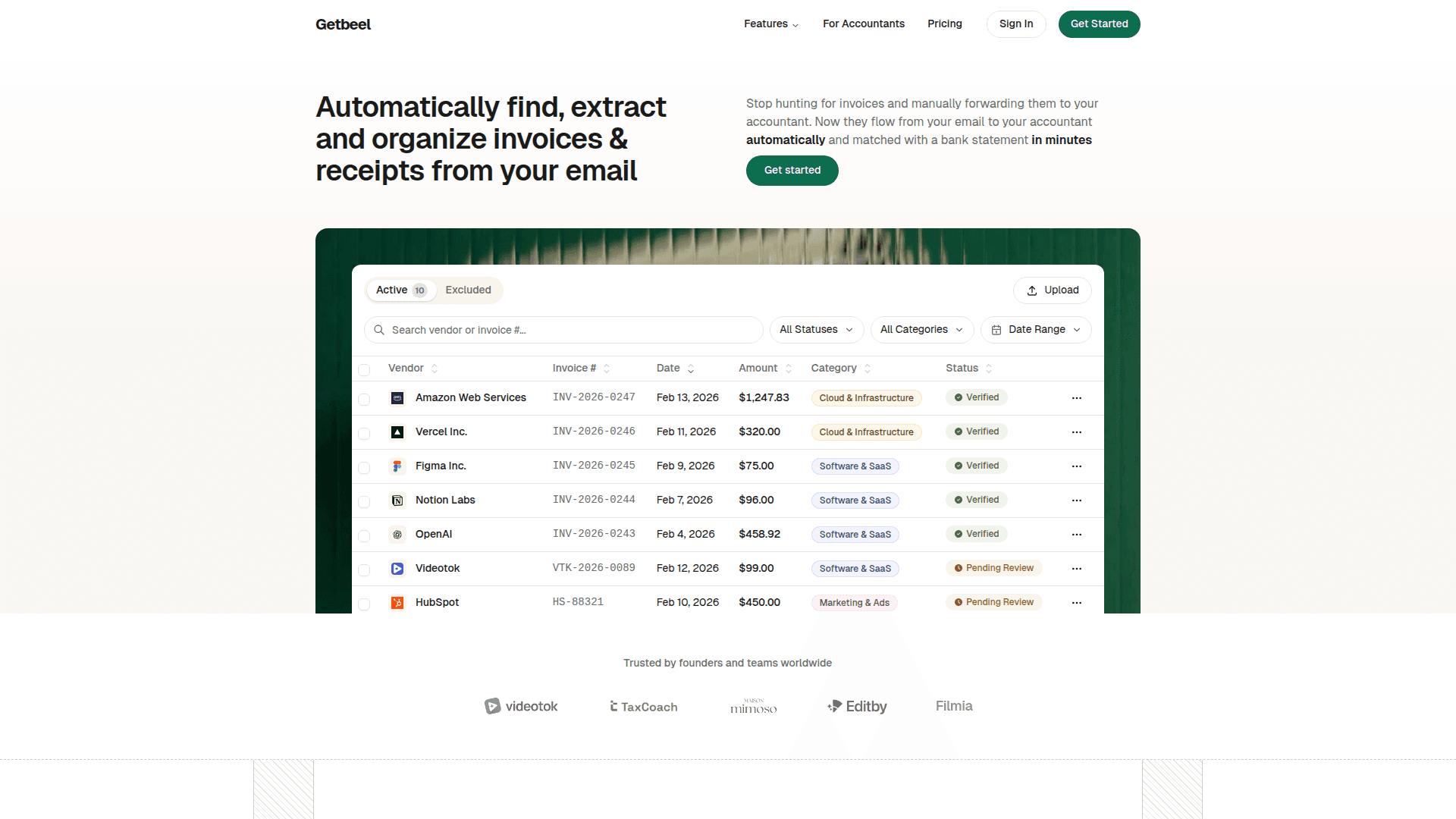Click the Videotok vendor icon in table
The height and width of the screenshot is (819, 1456).
coord(397,569)
